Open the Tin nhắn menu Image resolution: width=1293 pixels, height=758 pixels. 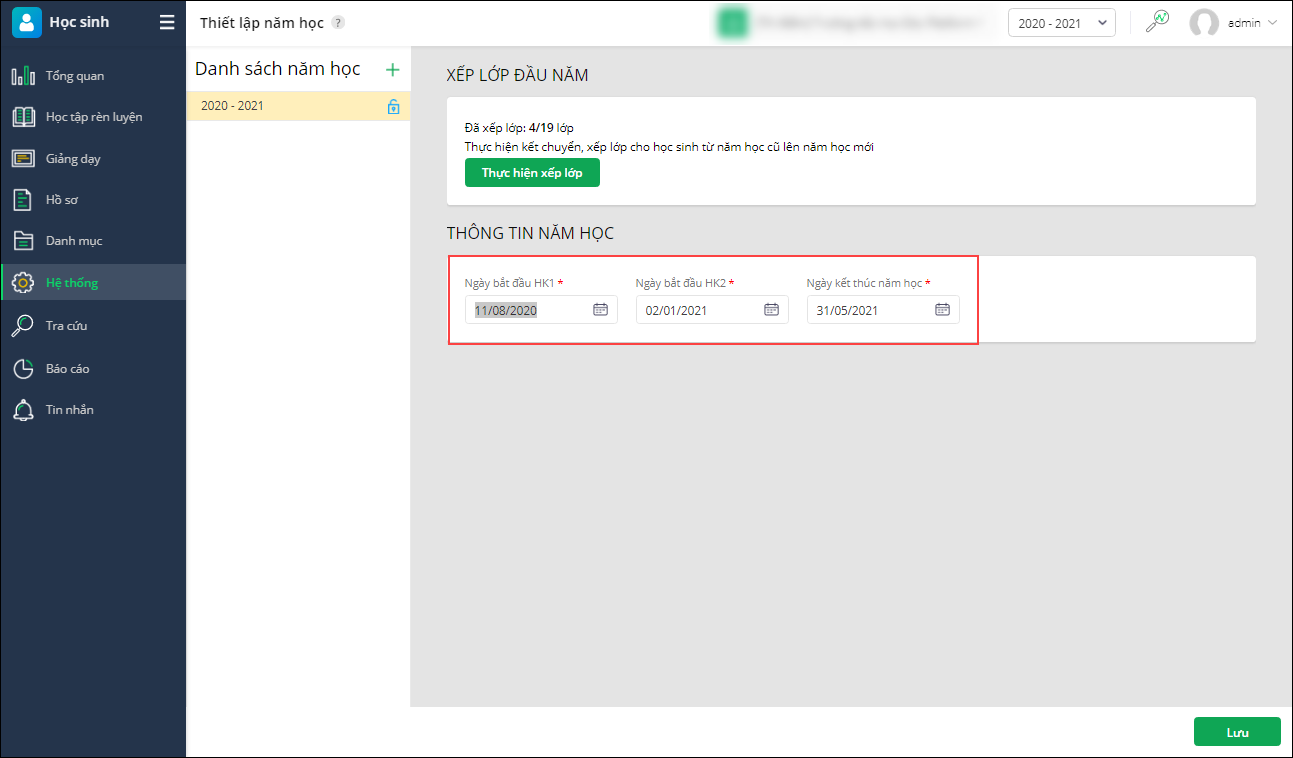click(x=93, y=410)
